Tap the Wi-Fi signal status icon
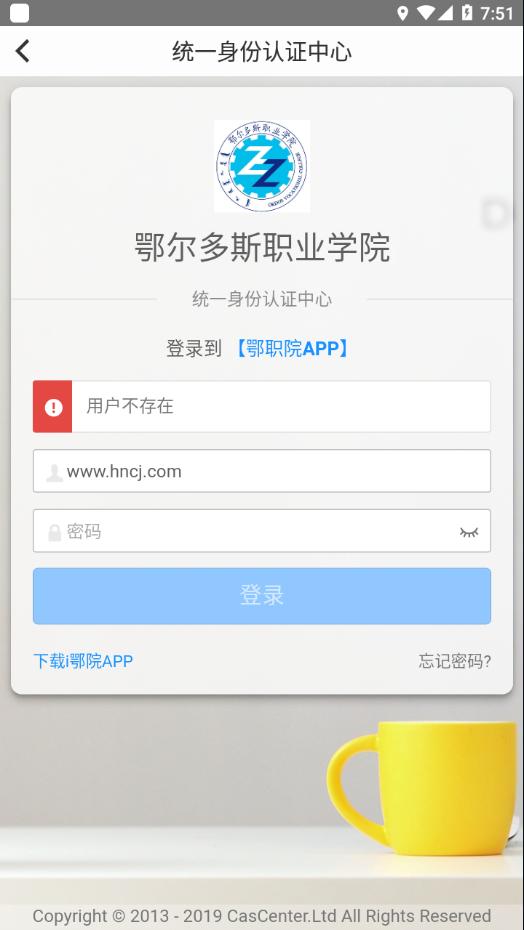The height and width of the screenshot is (930, 524). pos(425,13)
